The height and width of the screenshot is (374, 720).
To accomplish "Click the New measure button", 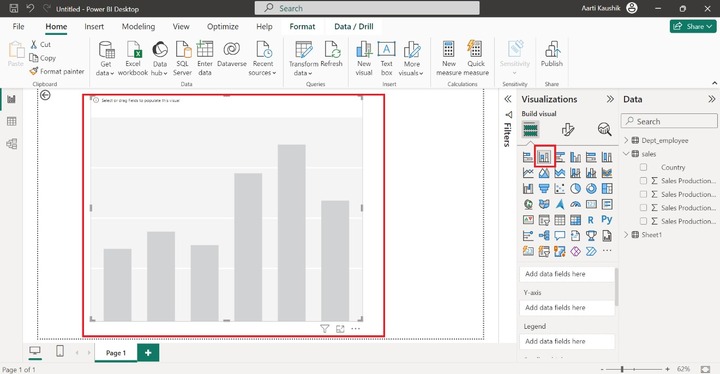I will pos(449,58).
